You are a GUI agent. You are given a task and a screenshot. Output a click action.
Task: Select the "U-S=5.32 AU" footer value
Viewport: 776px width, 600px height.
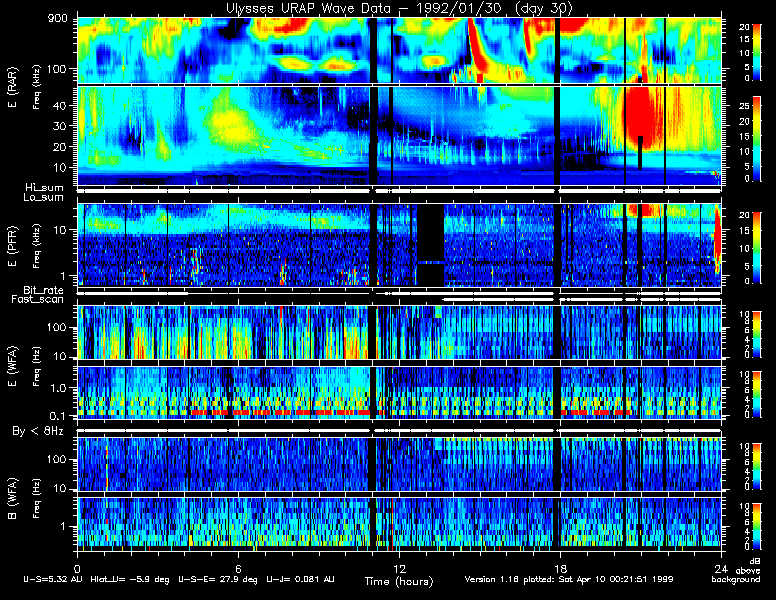[53, 579]
